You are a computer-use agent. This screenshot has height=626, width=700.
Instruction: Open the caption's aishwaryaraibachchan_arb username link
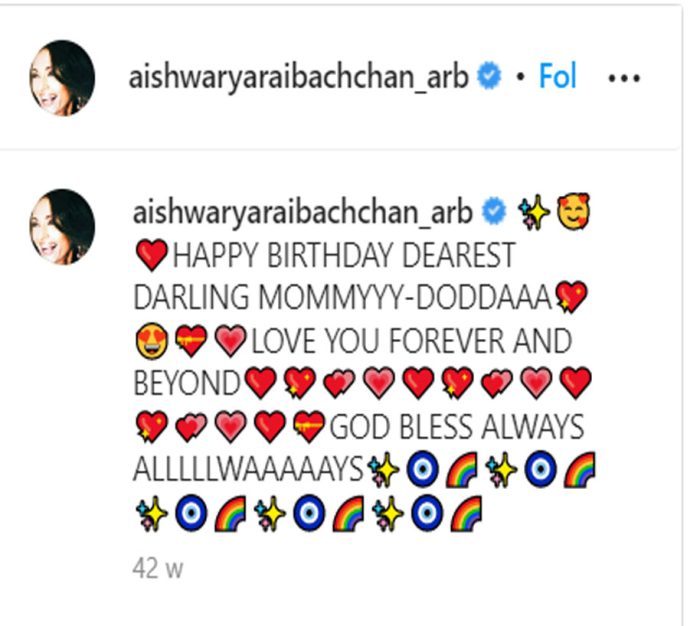click(x=303, y=213)
